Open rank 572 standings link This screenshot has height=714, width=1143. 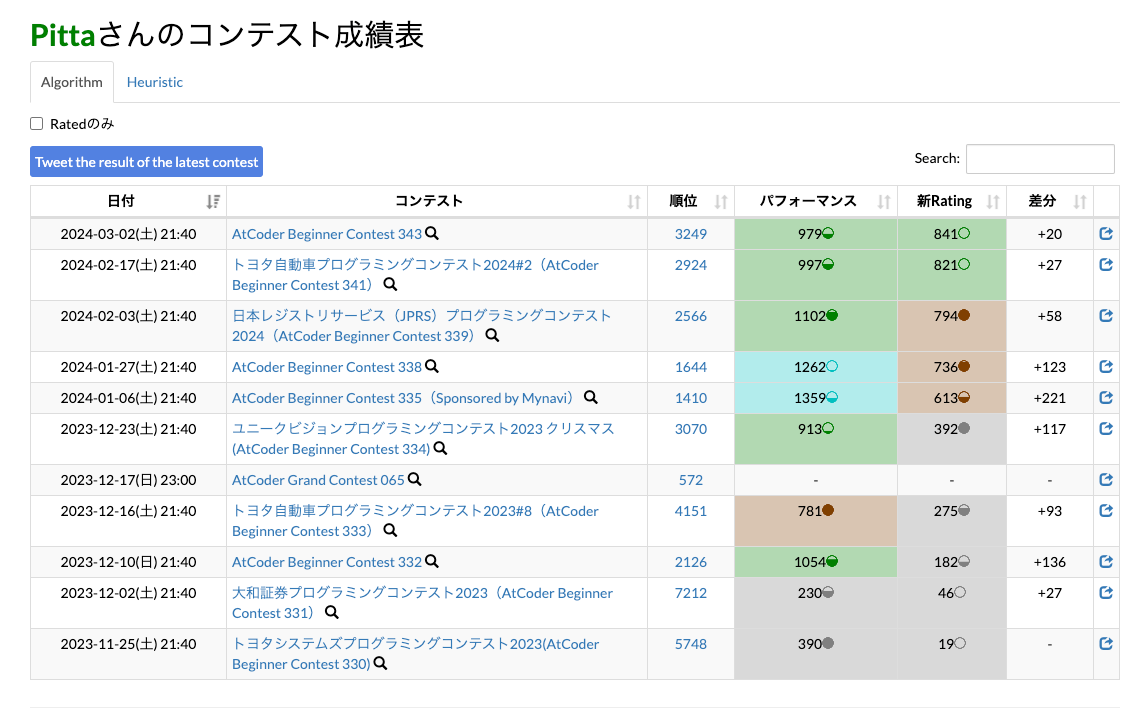click(690, 480)
